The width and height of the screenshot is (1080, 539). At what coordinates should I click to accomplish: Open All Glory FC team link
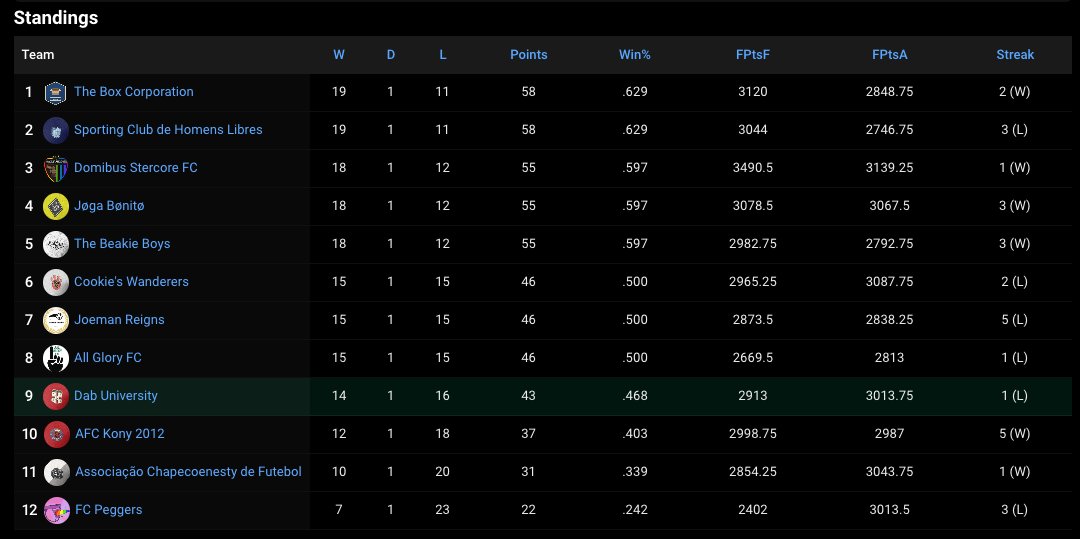(x=107, y=357)
